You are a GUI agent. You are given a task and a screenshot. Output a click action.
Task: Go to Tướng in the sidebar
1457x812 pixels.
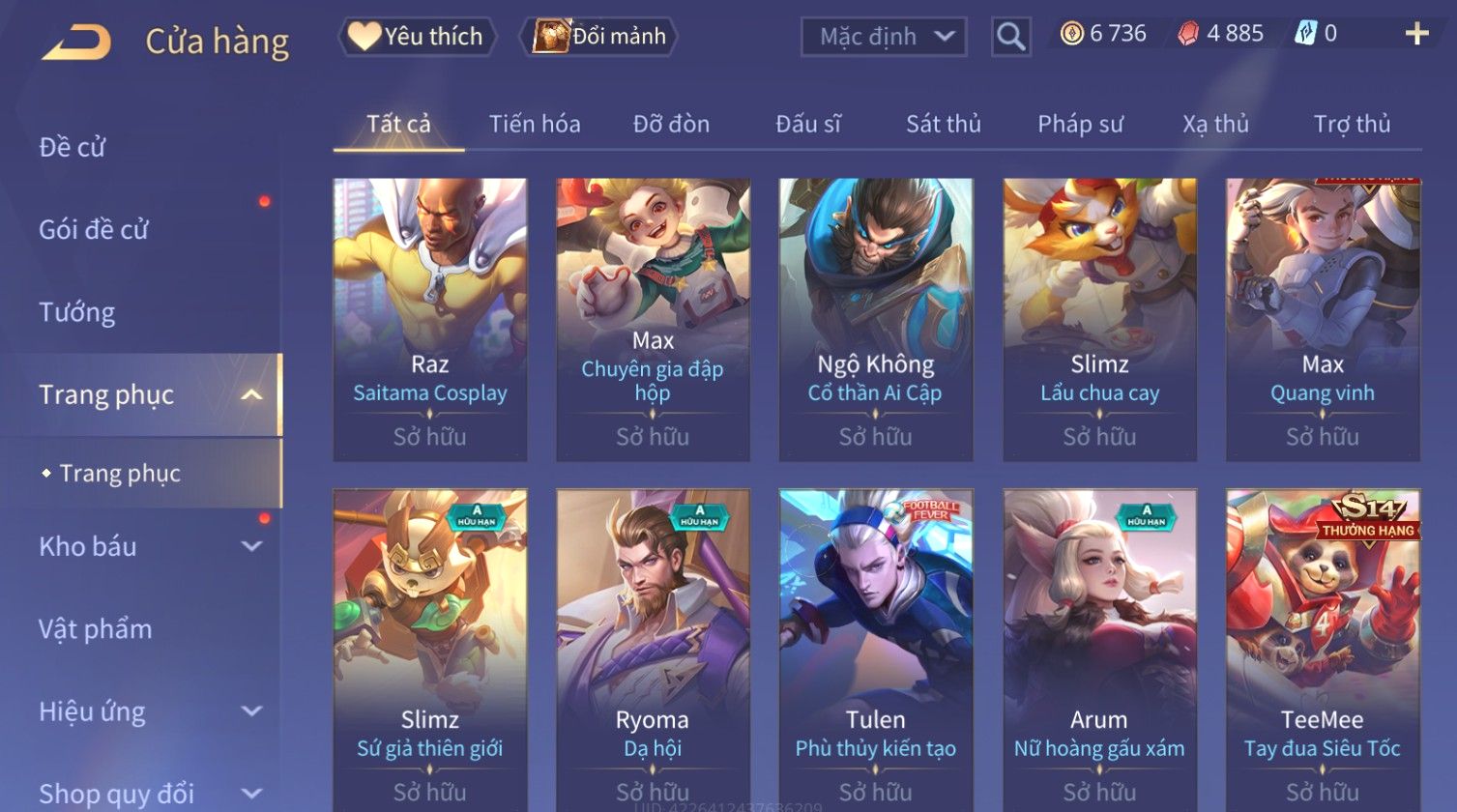[77, 312]
